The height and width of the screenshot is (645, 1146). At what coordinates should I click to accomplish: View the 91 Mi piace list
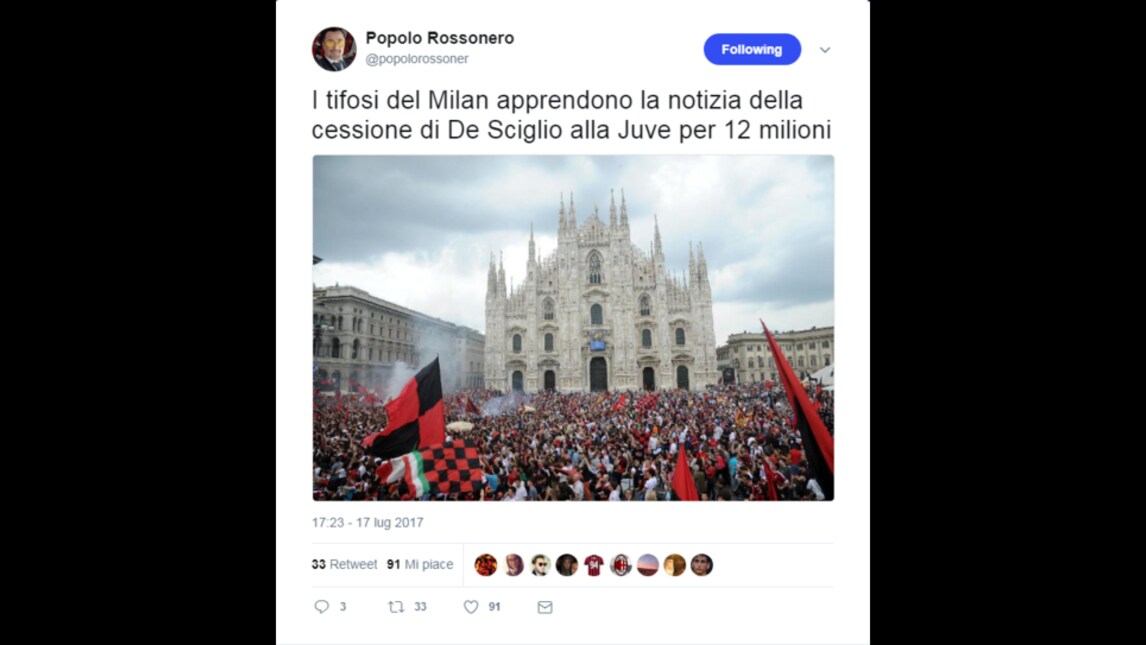pos(420,564)
